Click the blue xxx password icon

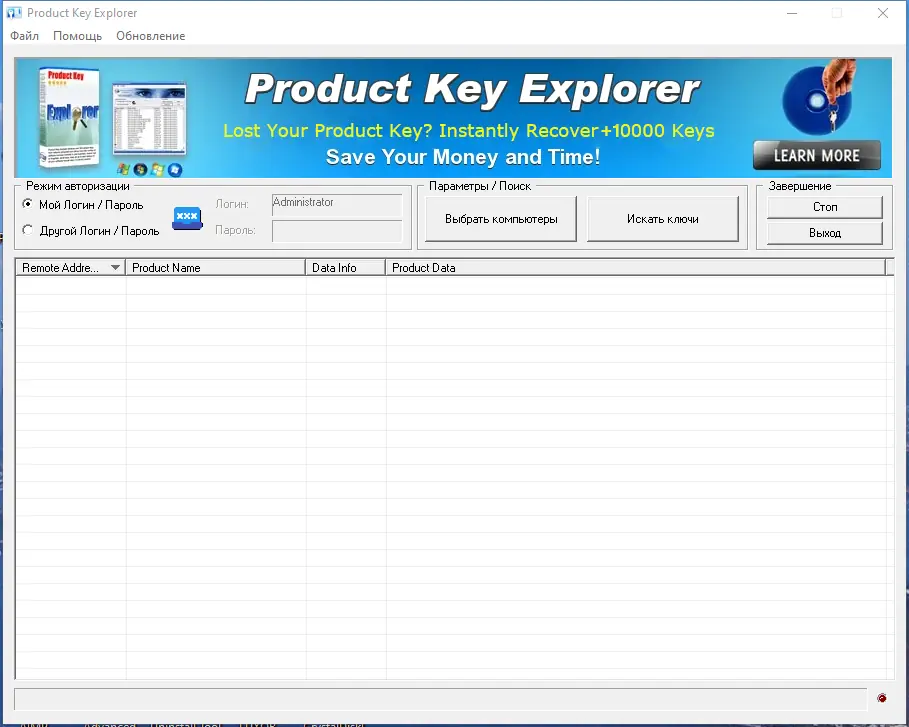187,219
